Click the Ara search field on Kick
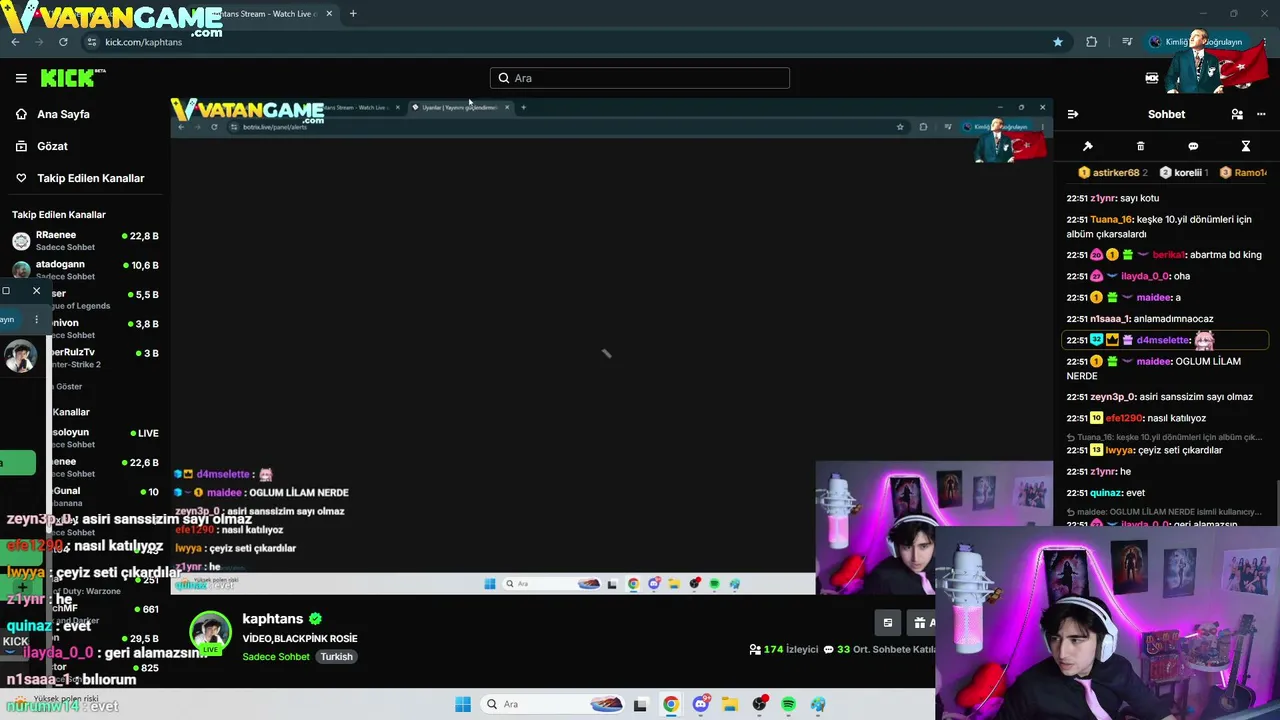The image size is (1280, 720). click(x=640, y=78)
